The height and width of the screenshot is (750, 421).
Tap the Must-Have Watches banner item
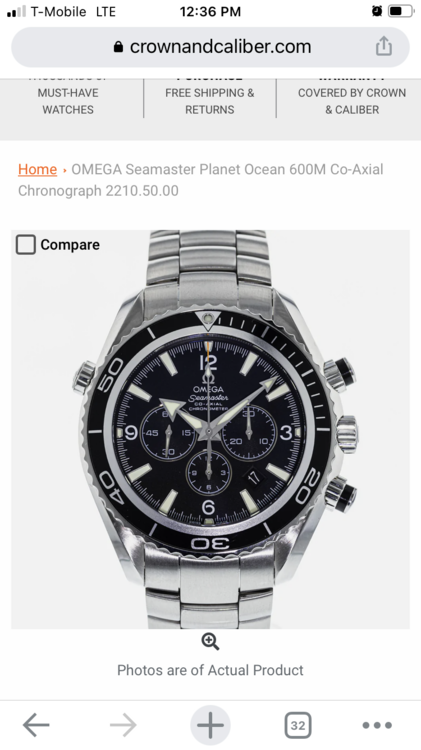68,101
